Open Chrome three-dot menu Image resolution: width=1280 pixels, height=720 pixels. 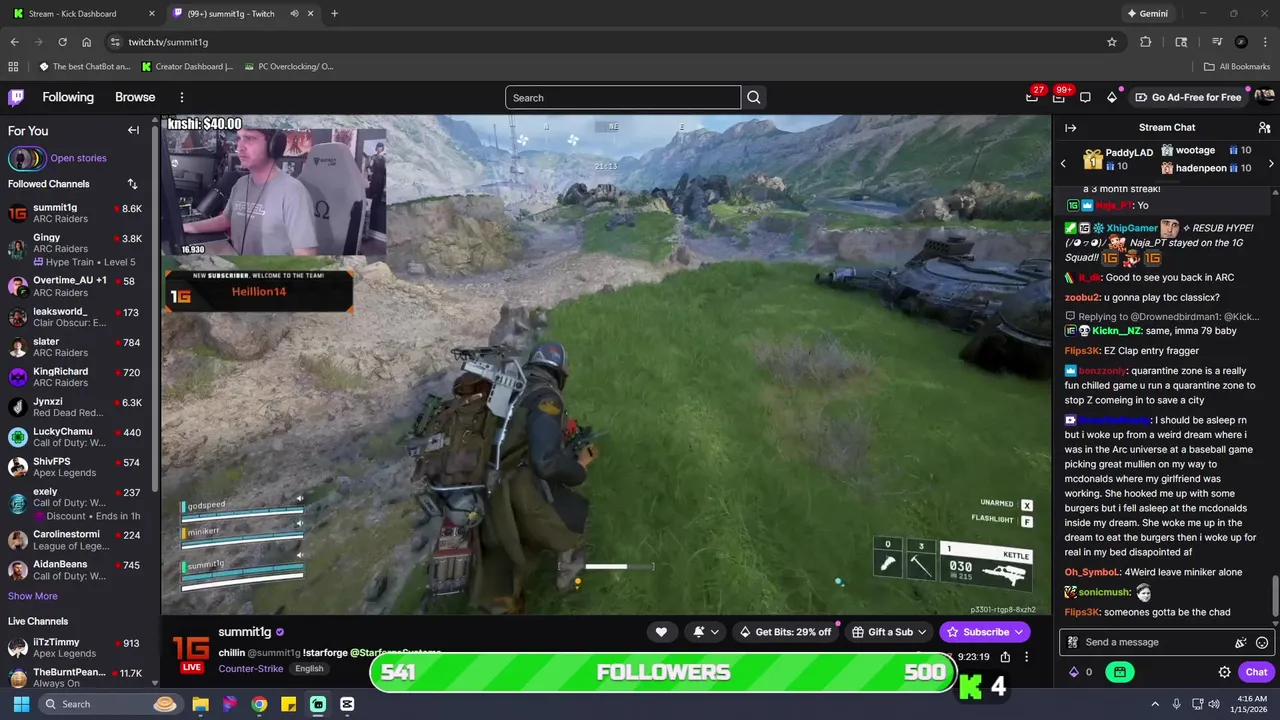pos(1265,42)
